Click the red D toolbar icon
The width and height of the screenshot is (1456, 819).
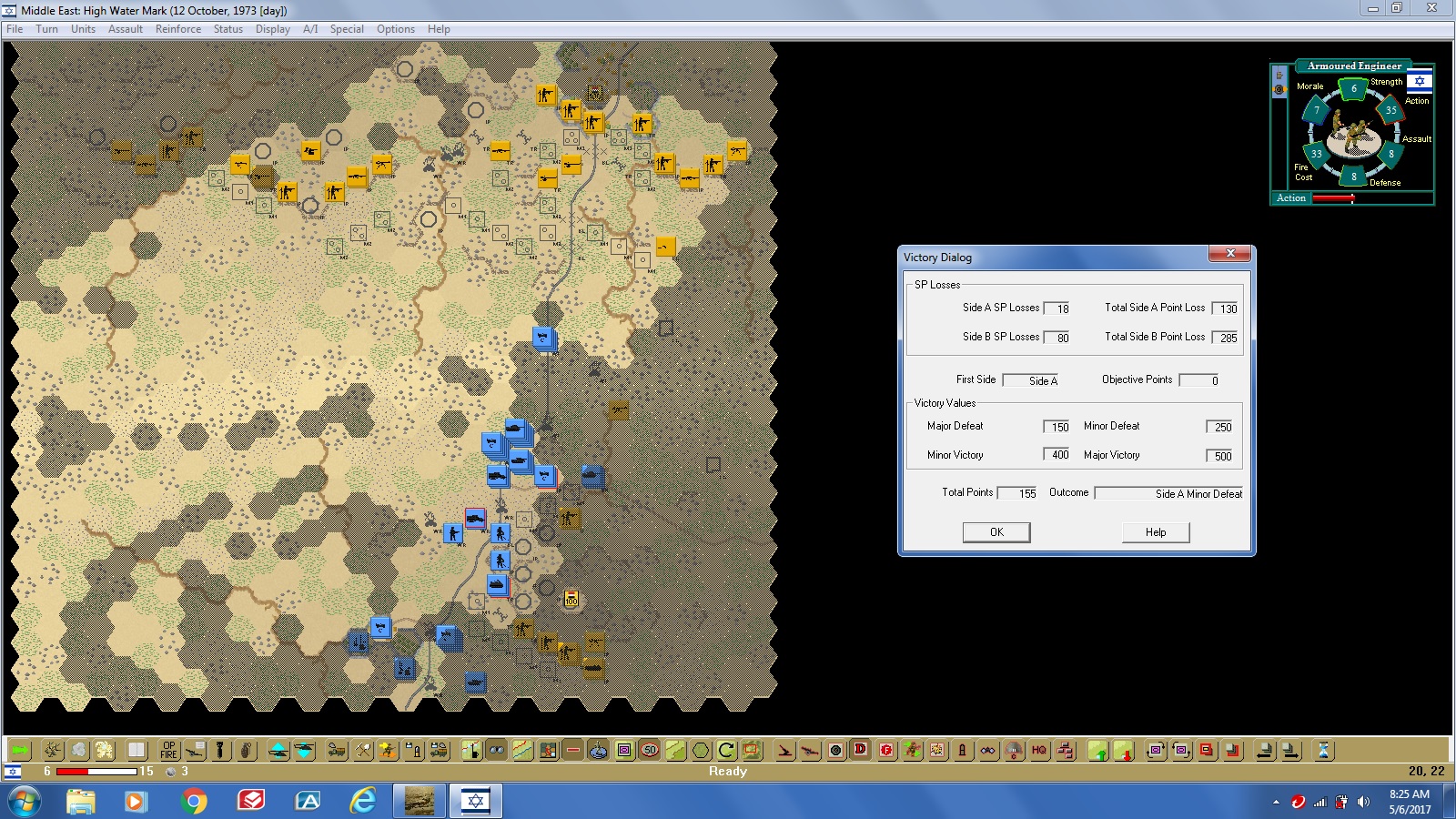coord(860,750)
